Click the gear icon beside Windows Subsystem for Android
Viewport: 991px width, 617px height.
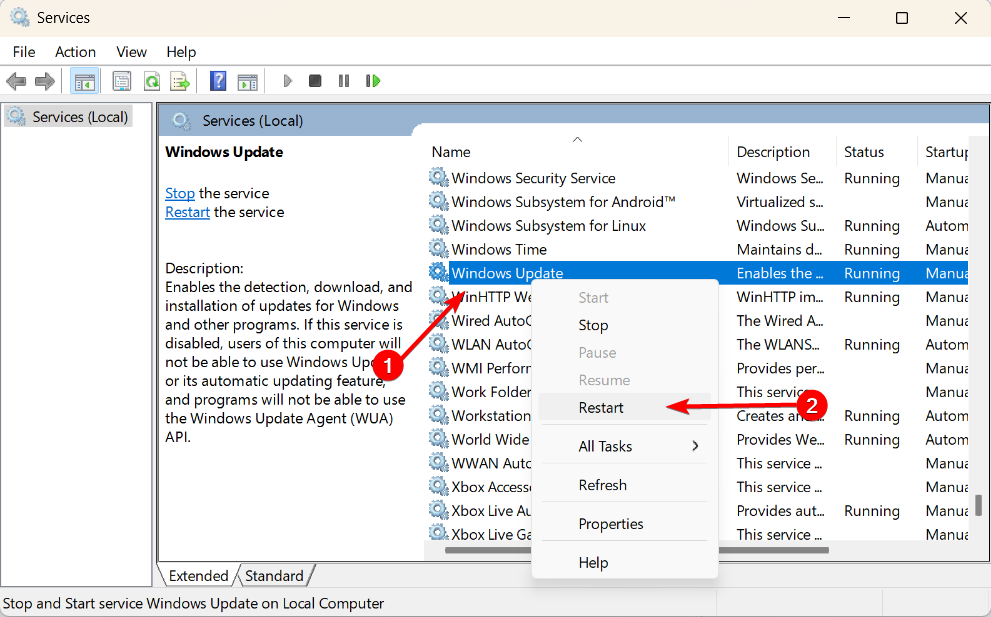[438, 202]
